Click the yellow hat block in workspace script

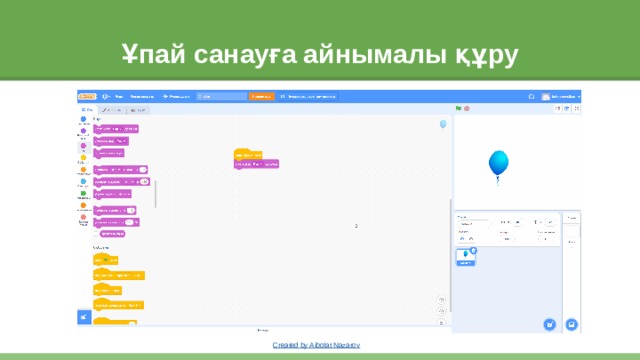point(248,155)
